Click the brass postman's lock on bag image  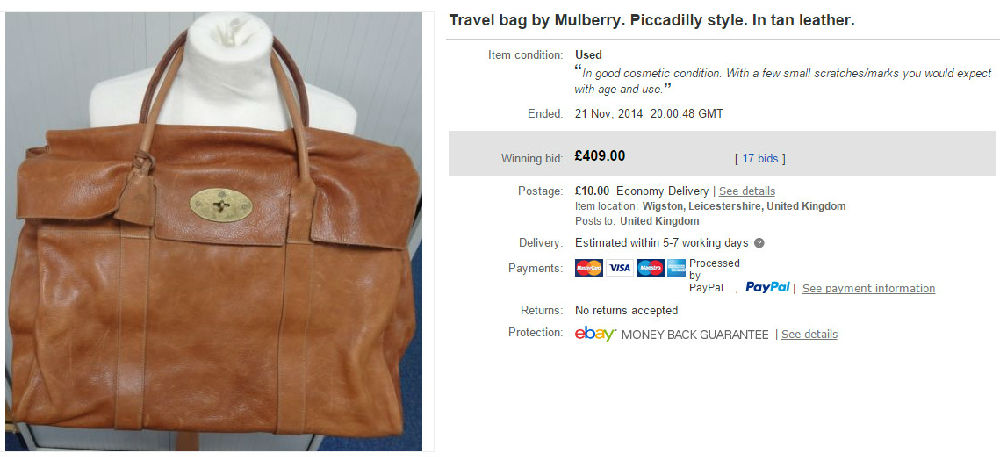pyautogui.click(x=221, y=205)
